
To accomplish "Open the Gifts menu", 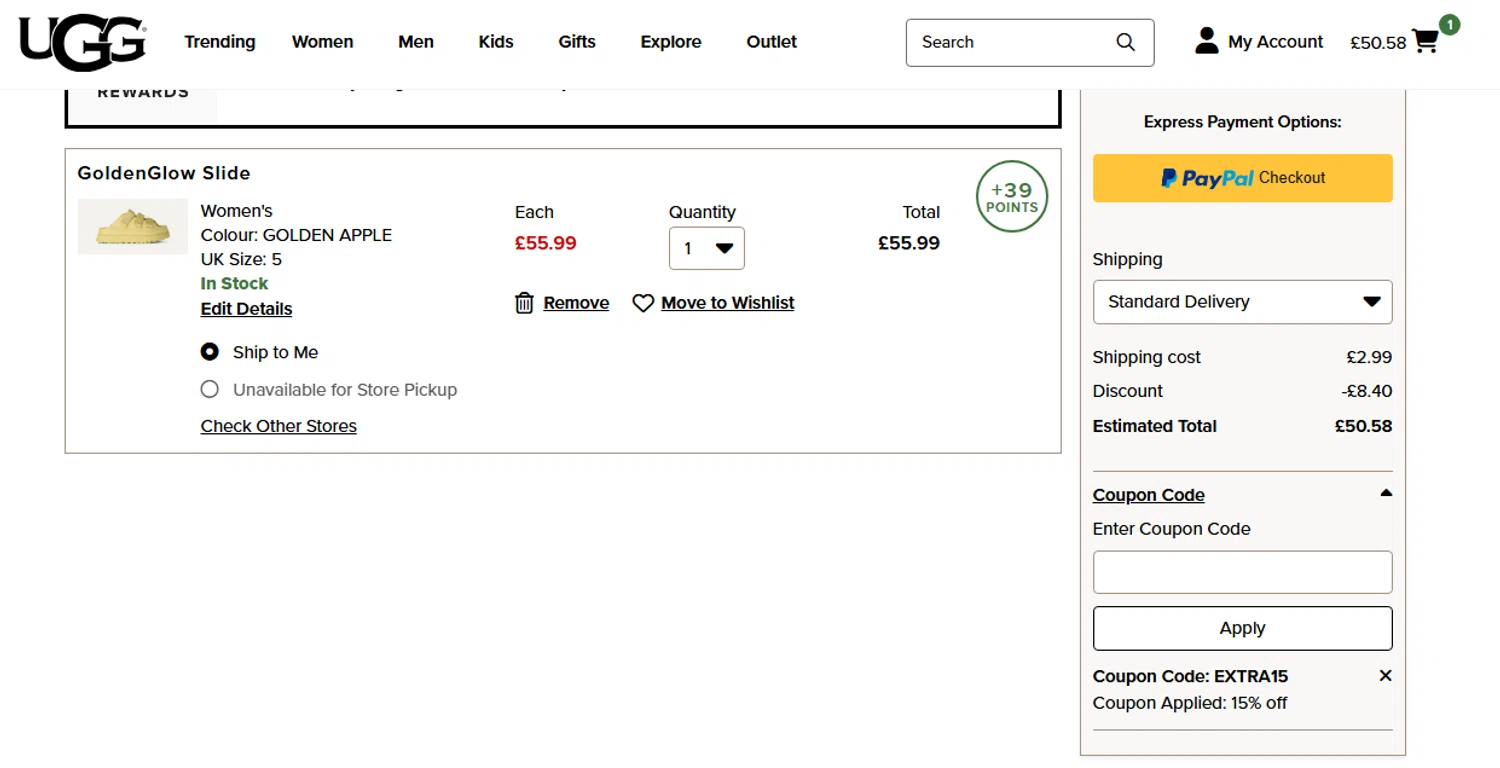I will 577,42.
